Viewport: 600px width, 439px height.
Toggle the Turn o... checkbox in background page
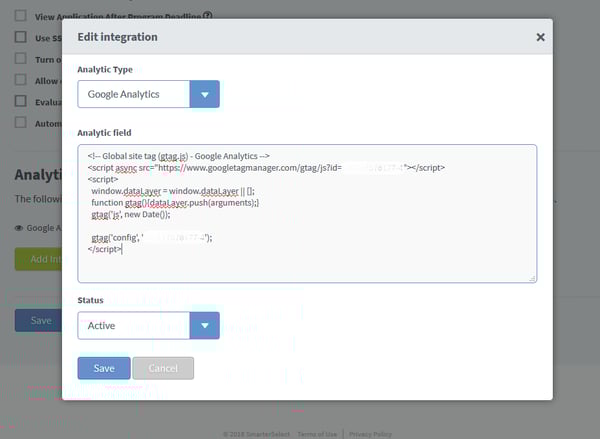[20, 59]
